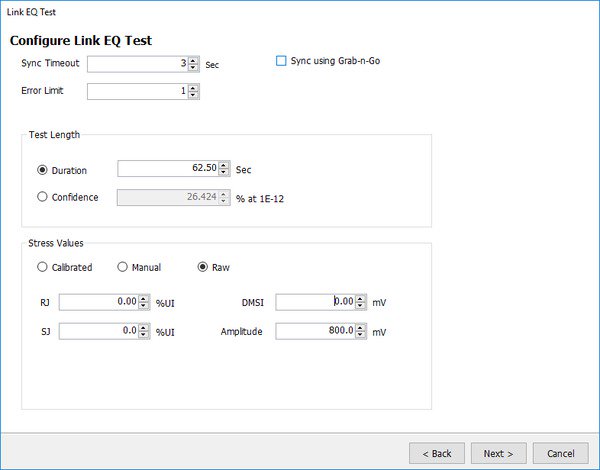Click the Amplitude mV input field
This screenshot has height=470, width=600.
coord(312,332)
